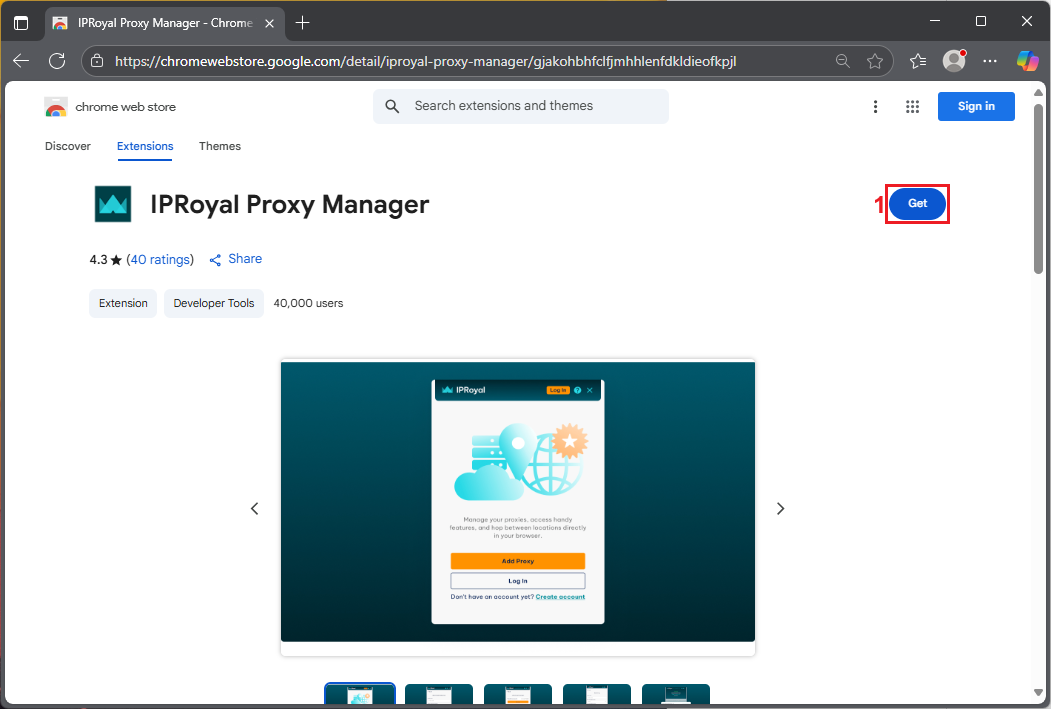Click the browser back arrow
Viewport: 1051px width, 709px height.
pyautogui.click(x=21, y=61)
